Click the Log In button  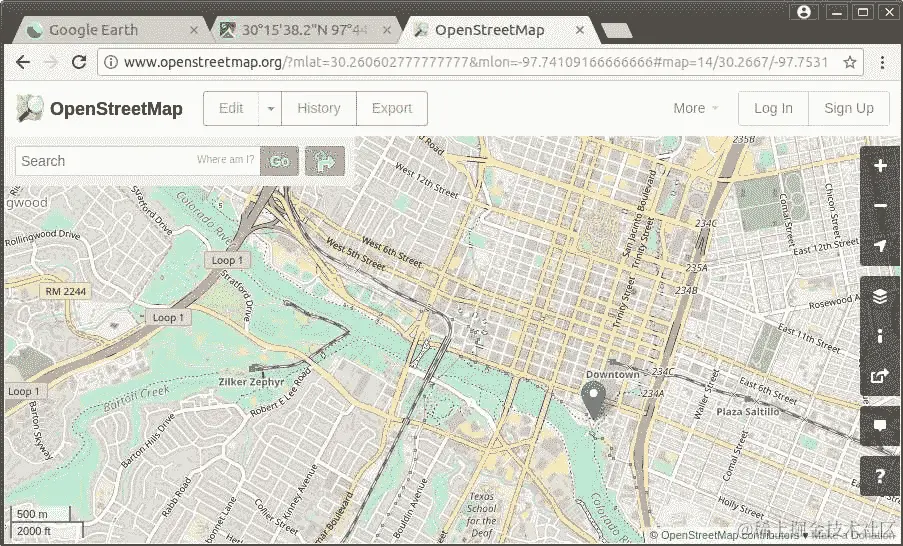click(773, 108)
